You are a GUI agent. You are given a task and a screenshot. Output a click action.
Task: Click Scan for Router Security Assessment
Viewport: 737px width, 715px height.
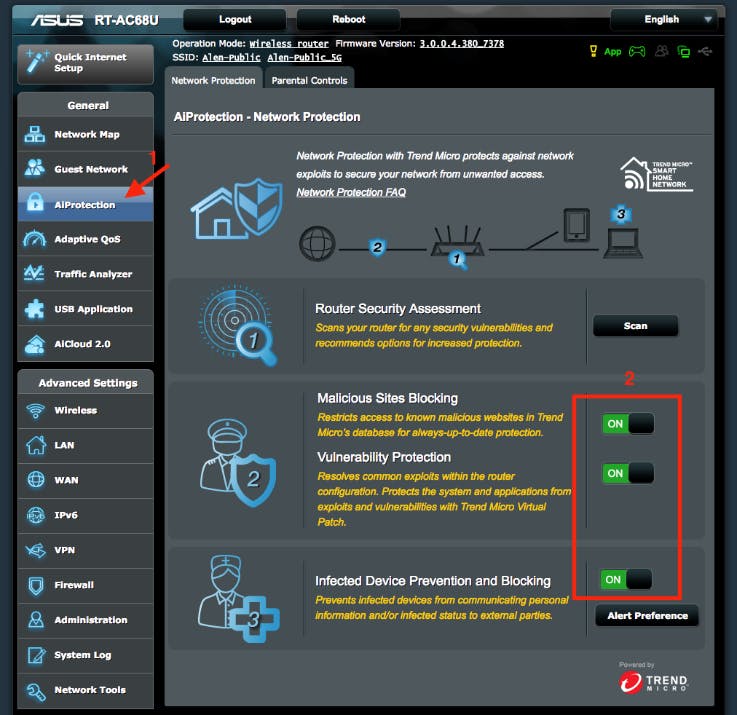(635, 326)
